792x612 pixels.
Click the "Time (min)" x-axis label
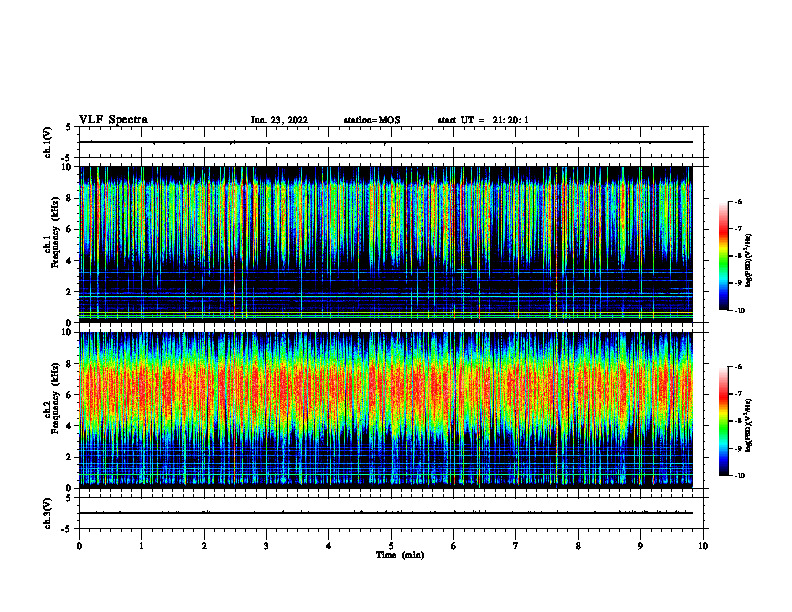400,555
